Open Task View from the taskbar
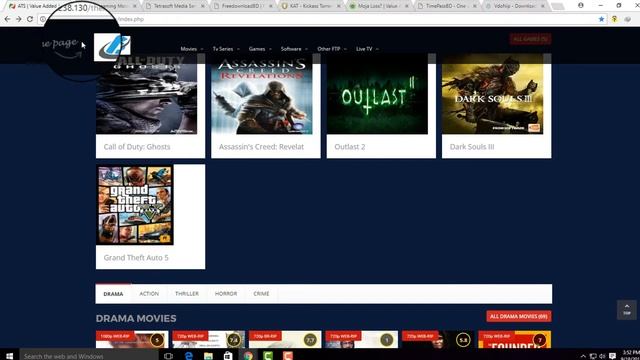 (168, 356)
